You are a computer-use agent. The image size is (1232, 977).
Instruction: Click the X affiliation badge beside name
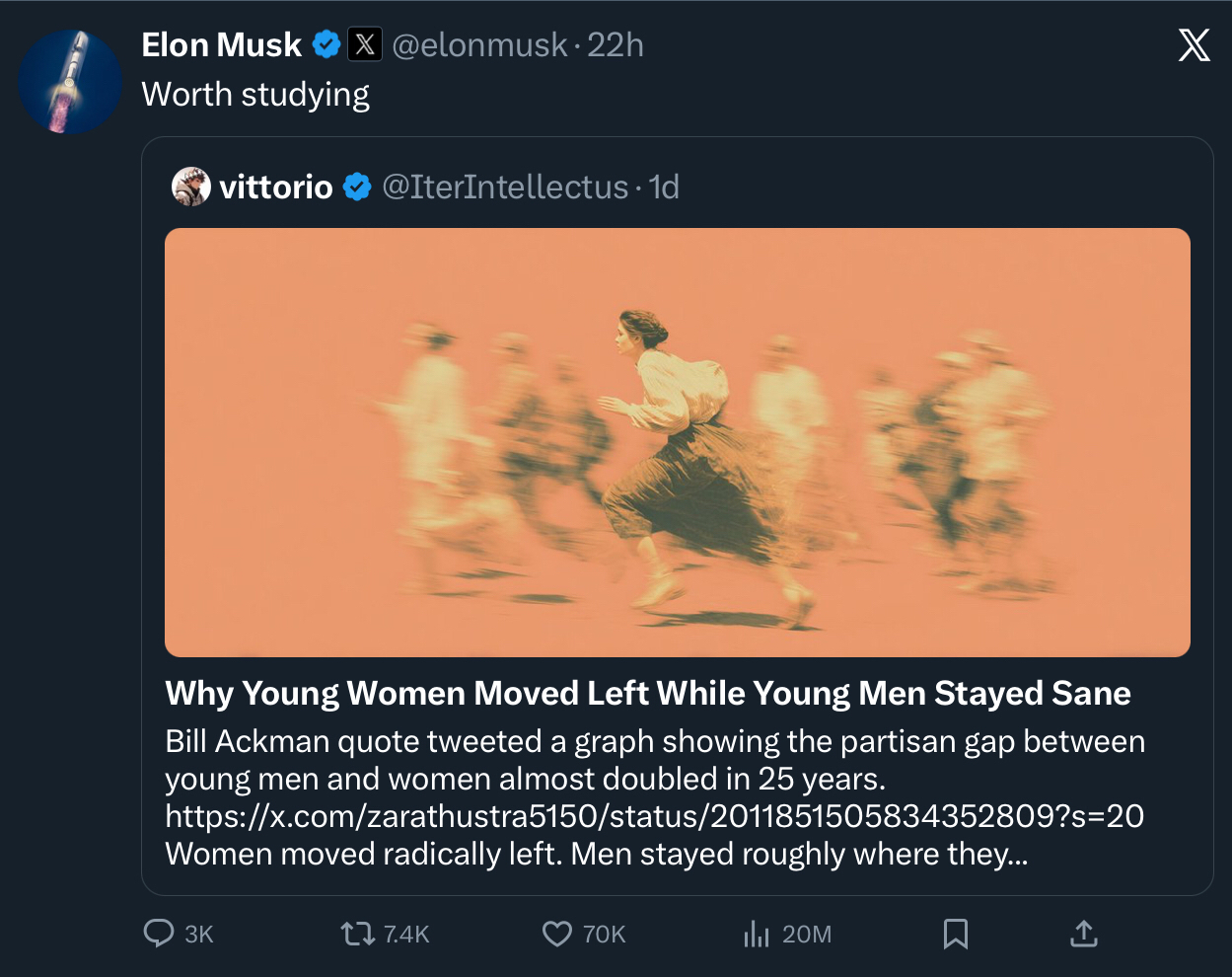[365, 45]
